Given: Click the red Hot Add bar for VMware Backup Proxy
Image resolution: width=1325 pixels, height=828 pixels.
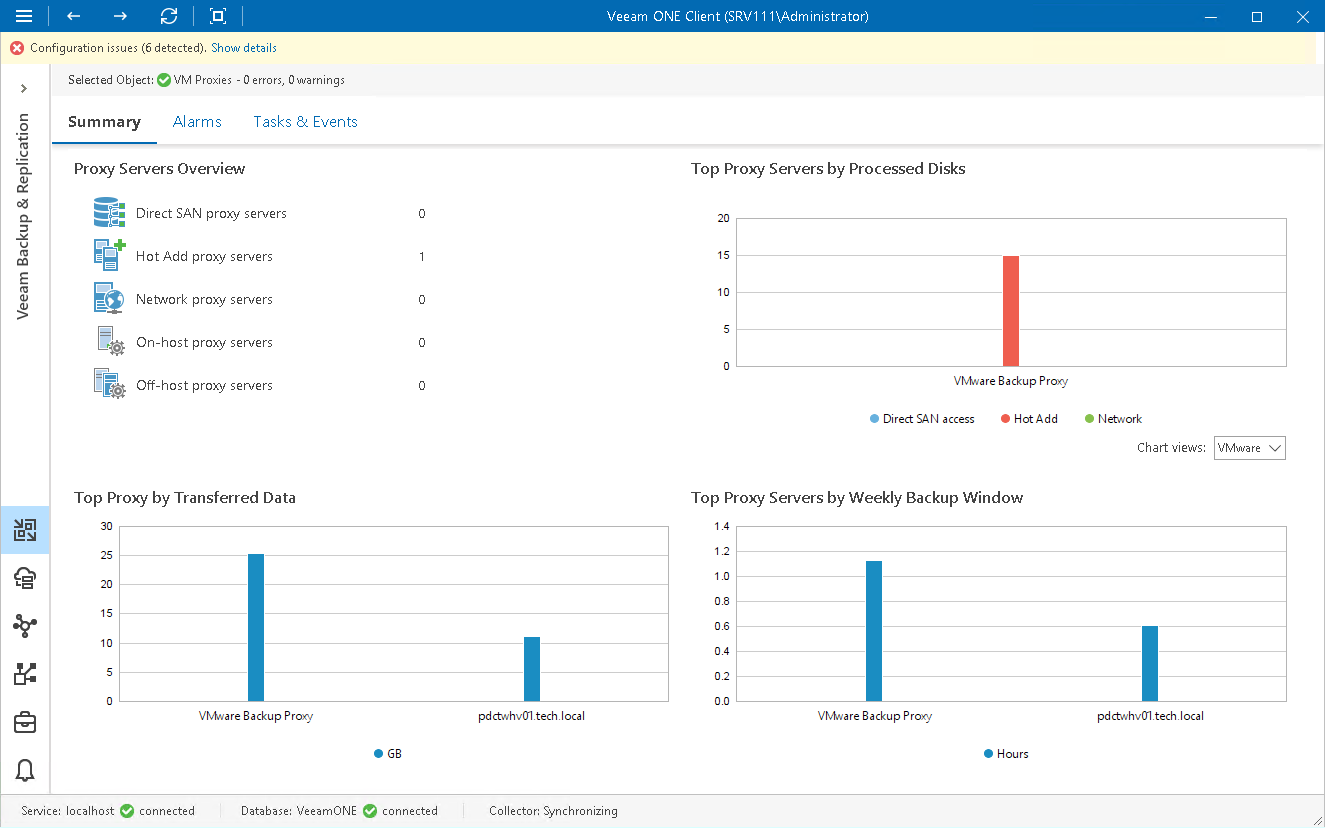Looking at the screenshot, I should click(x=1011, y=310).
